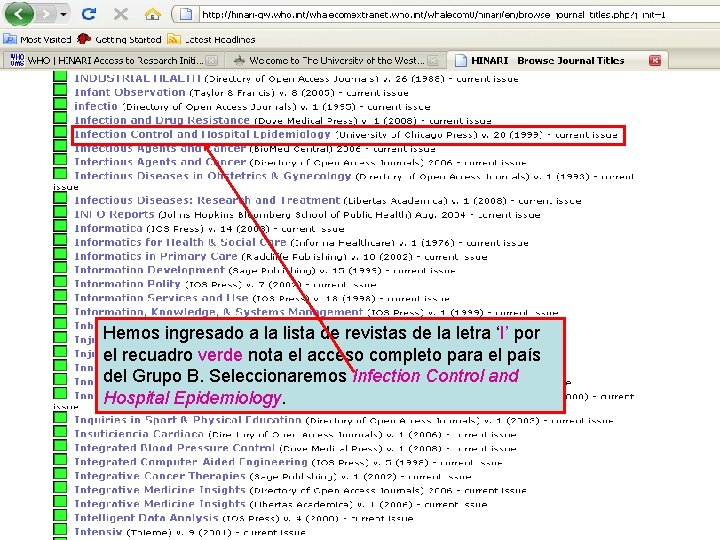Open Infection Control and Hospital Epidemiology journal
This screenshot has width=720, height=540.
(x=202, y=135)
